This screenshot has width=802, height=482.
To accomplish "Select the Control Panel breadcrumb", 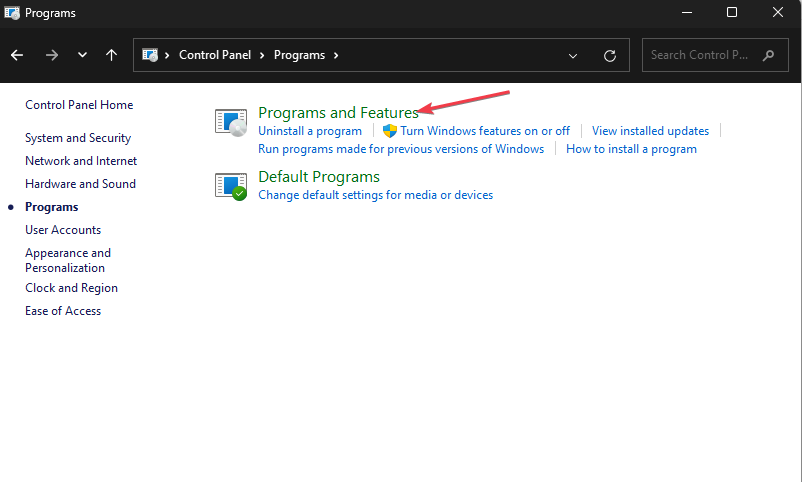I will (215, 55).
